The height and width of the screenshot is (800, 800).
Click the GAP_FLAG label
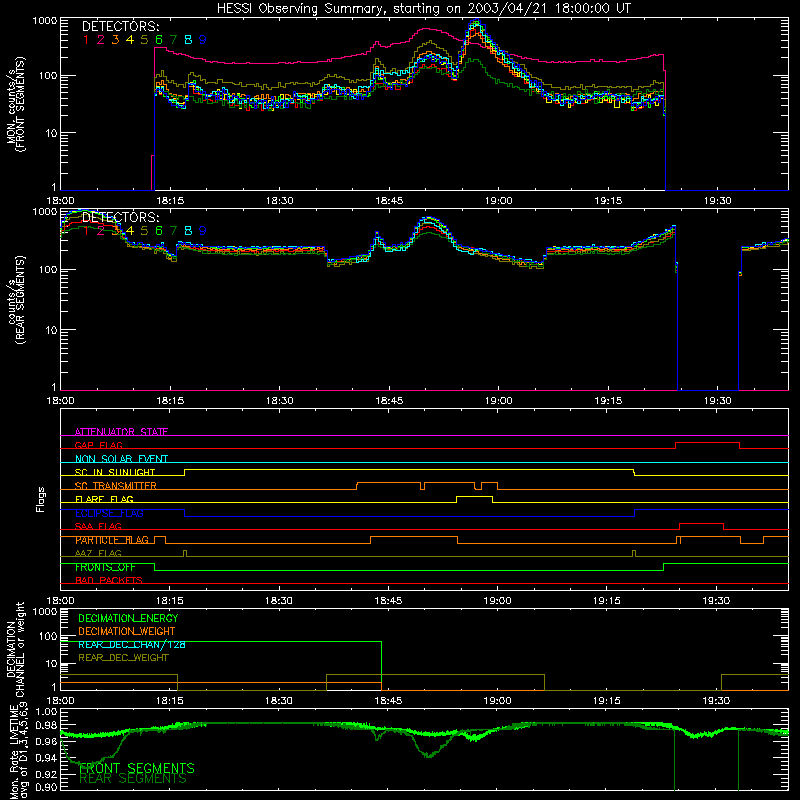[x=98, y=445]
